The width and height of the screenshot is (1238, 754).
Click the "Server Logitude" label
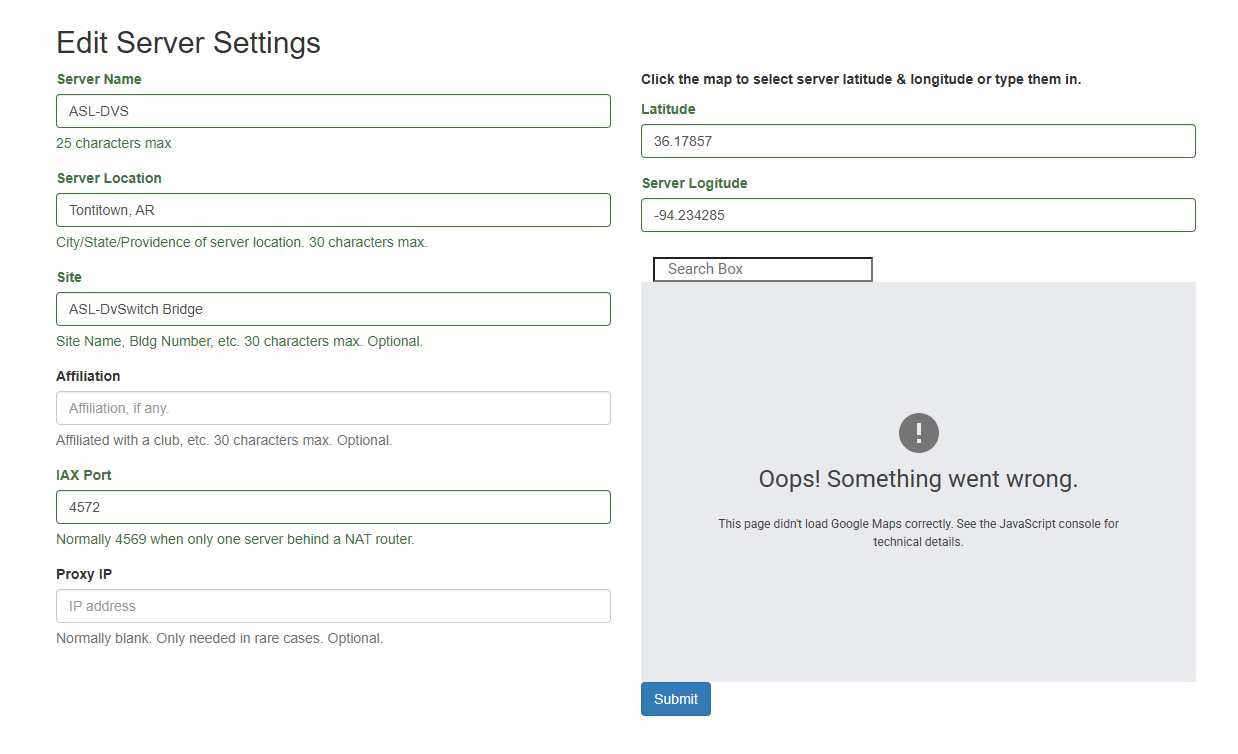(x=694, y=183)
